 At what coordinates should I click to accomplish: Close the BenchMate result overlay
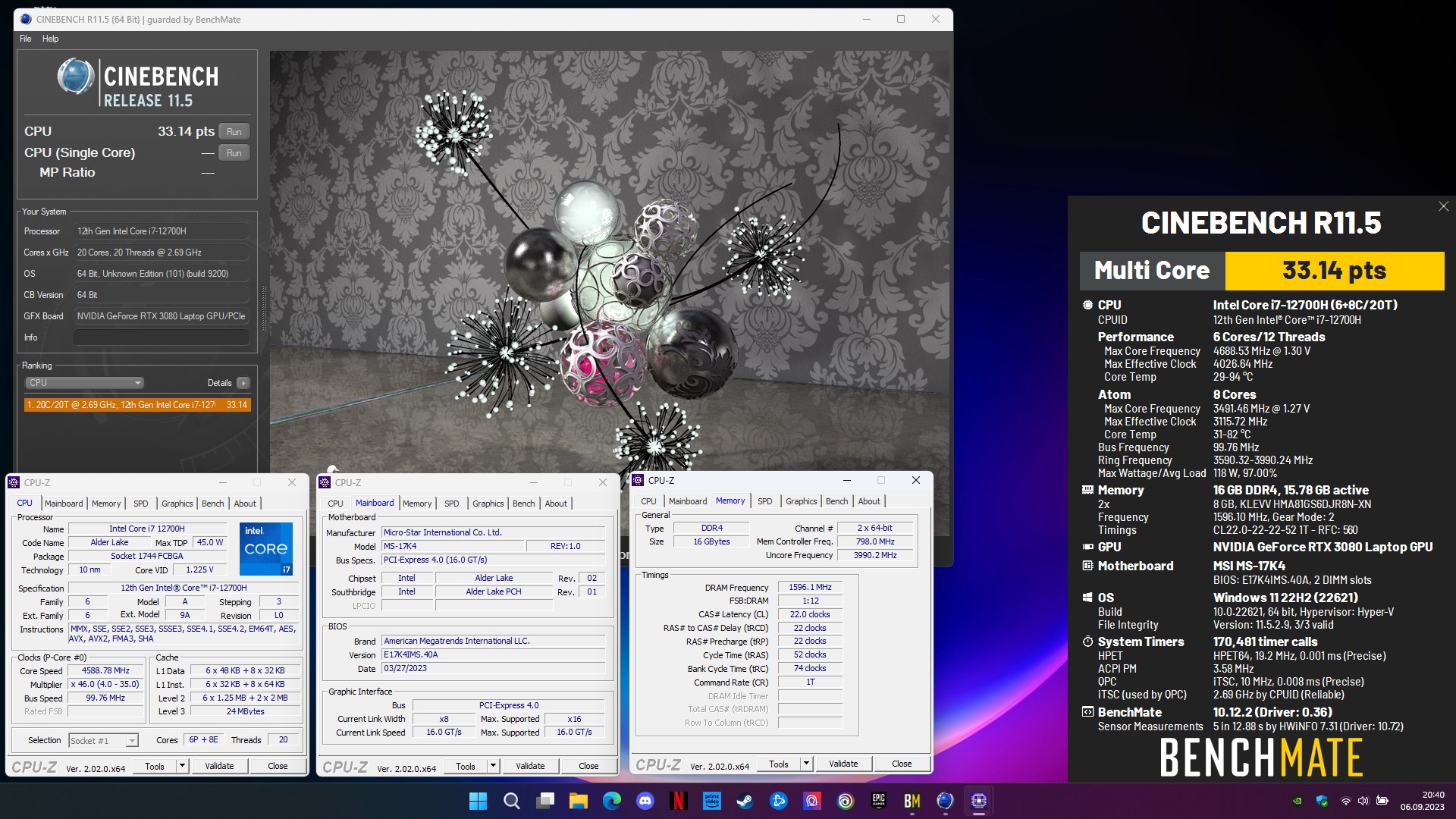1444,206
